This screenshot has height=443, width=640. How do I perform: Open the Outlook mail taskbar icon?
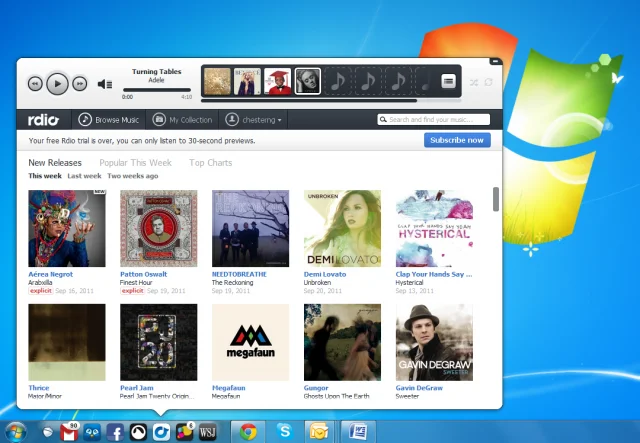(319, 432)
